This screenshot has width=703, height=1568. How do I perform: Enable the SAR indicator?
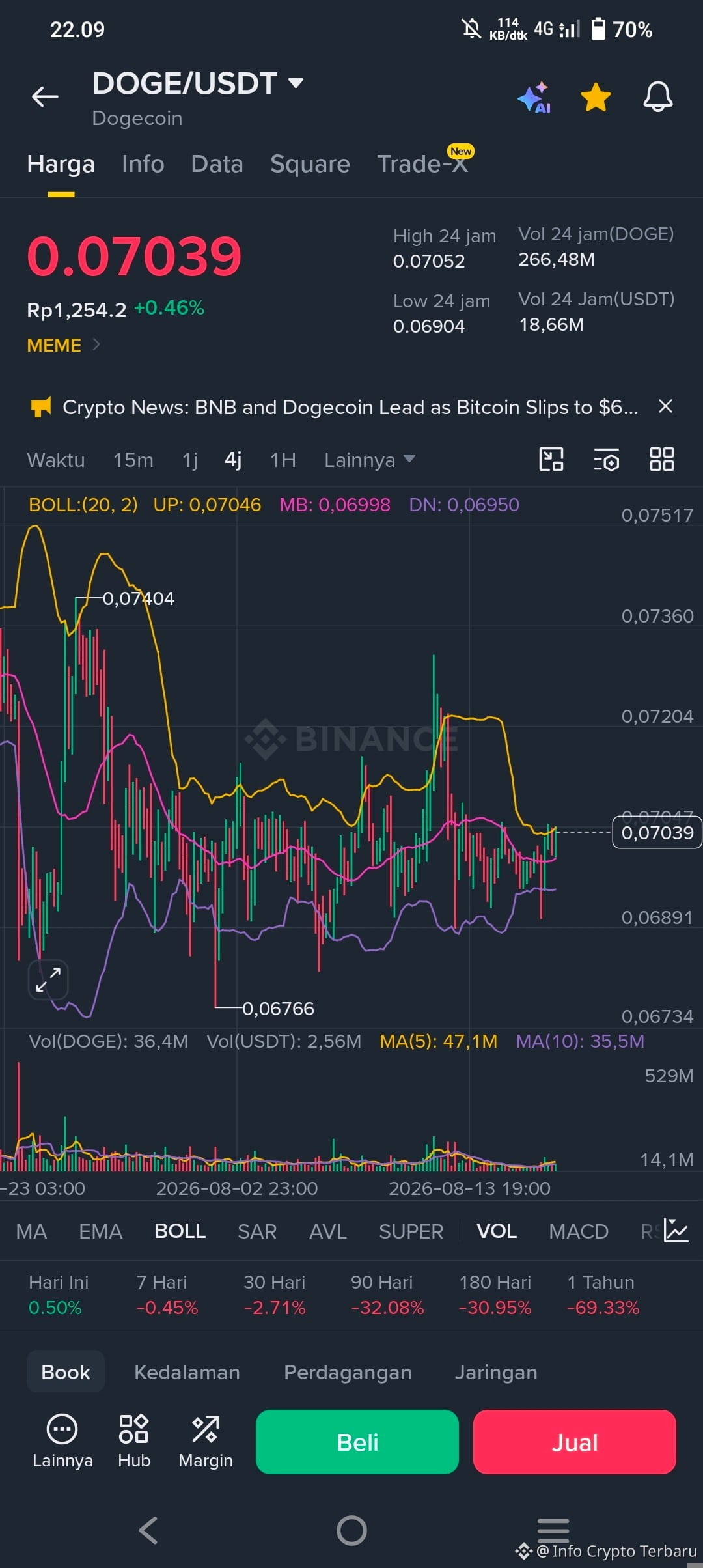click(x=257, y=1231)
